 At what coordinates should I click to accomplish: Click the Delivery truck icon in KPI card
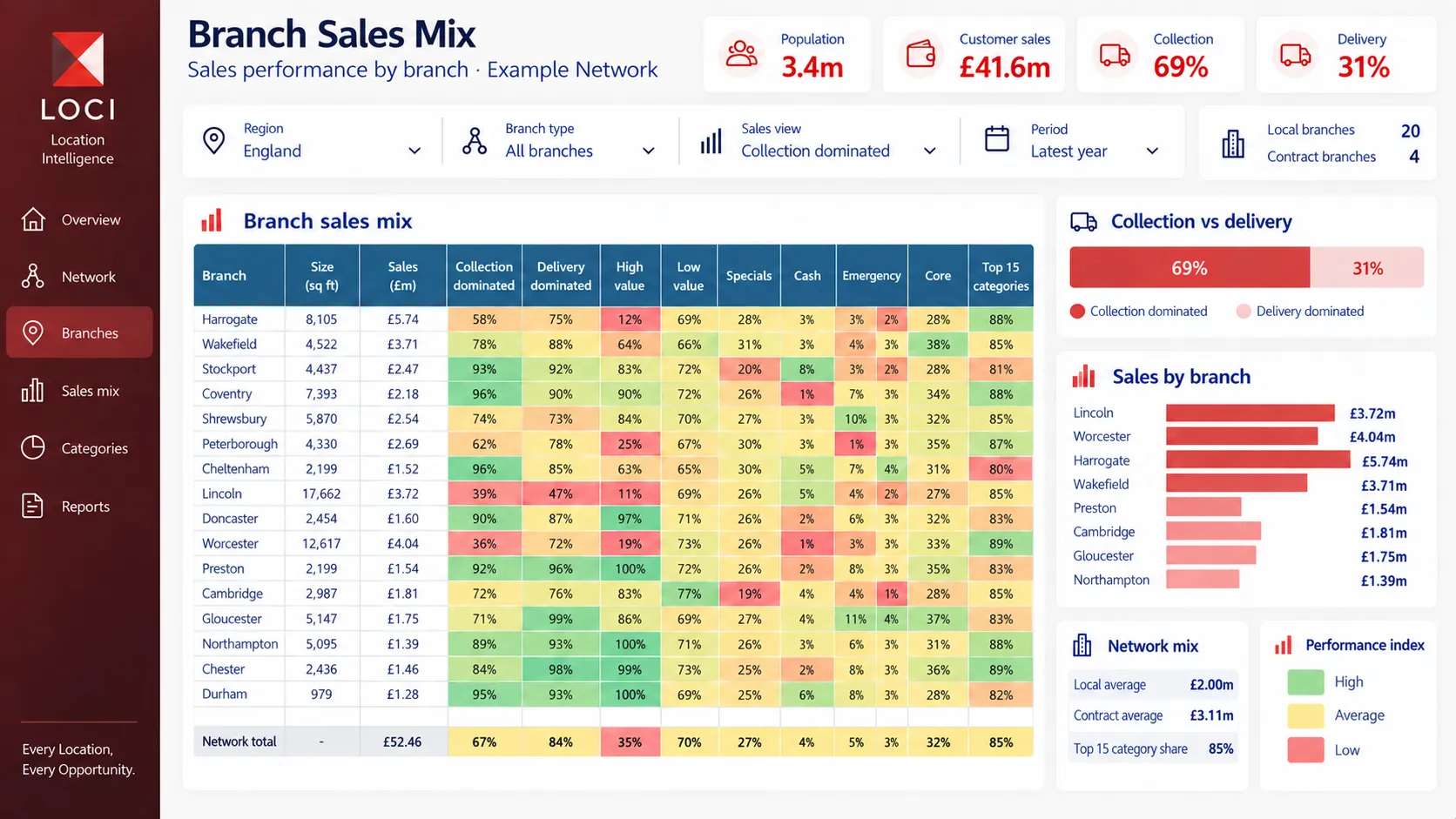[1295, 55]
